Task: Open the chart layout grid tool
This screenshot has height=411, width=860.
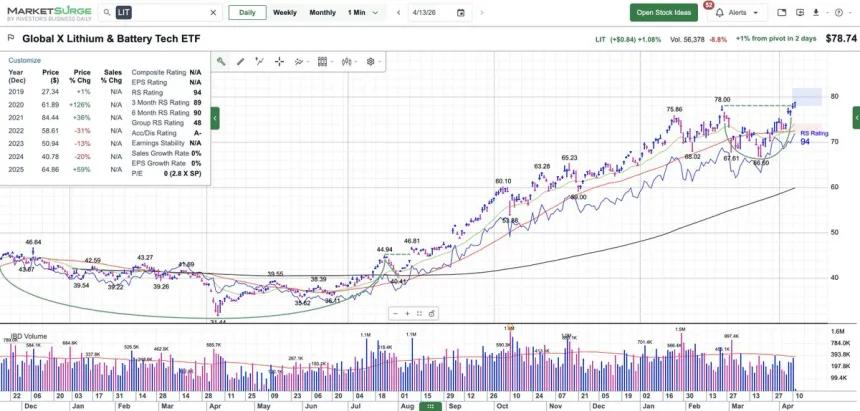Action: (x=322, y=61)
